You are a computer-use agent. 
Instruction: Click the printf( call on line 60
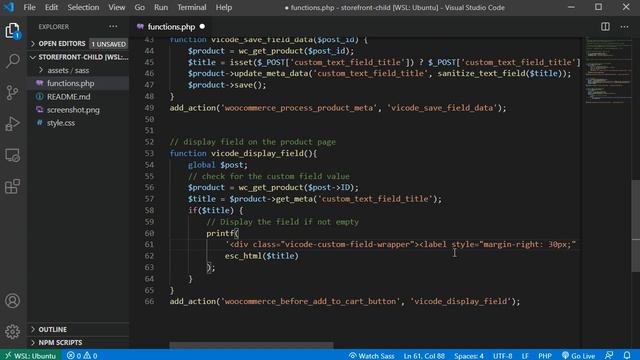tap(222, 233)
